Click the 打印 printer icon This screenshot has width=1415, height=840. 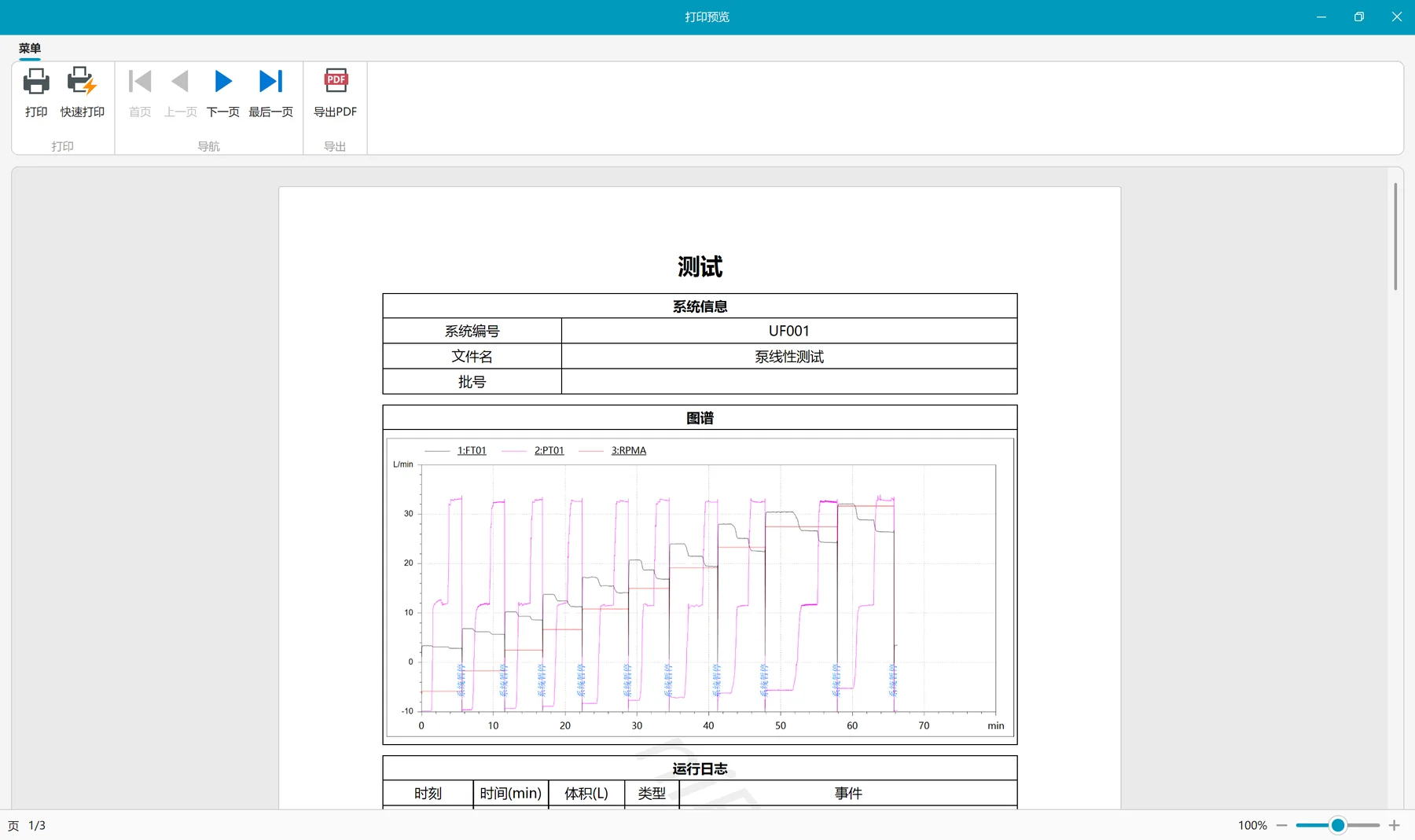(36, 82)
